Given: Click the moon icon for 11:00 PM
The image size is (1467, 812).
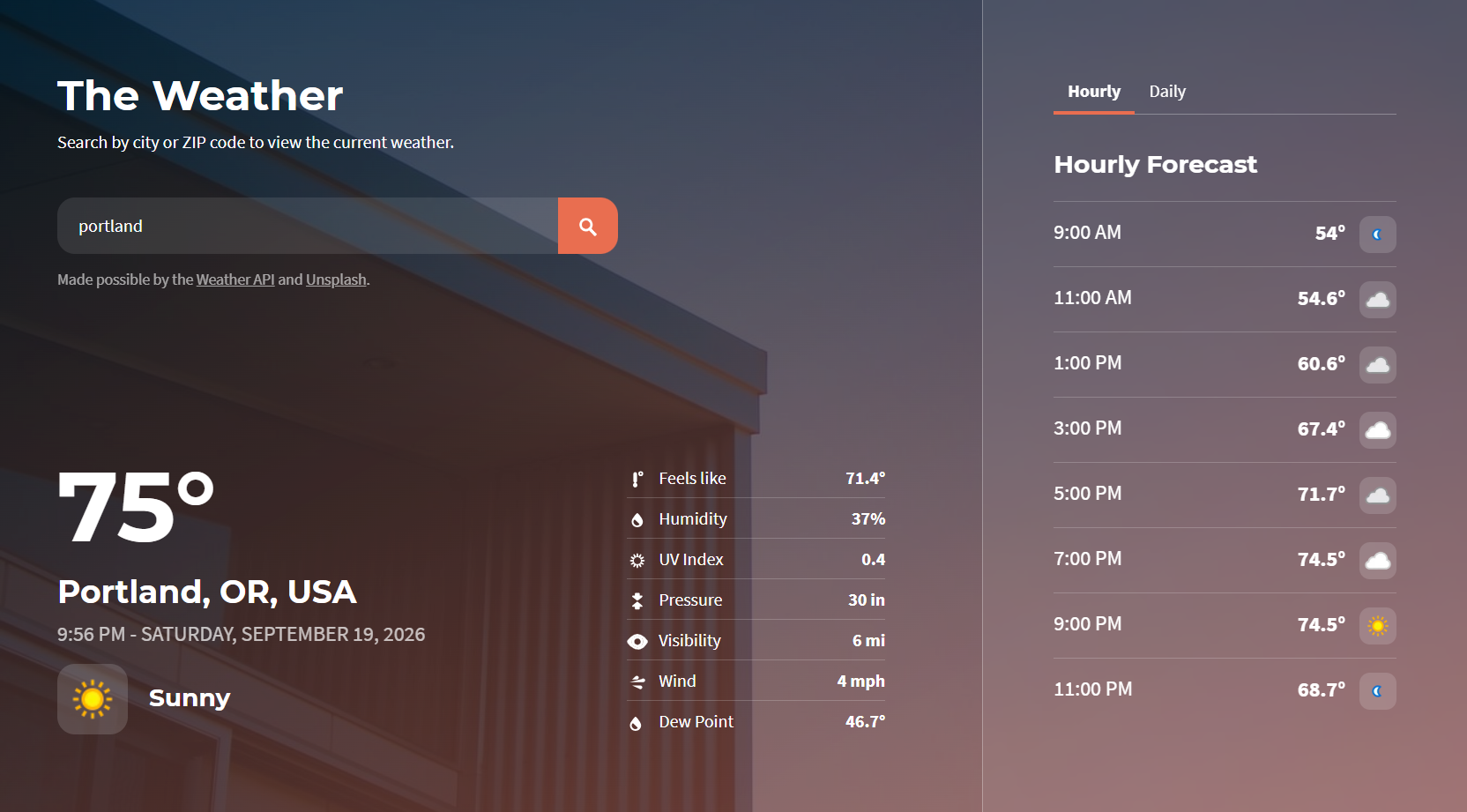Looking at the screenshot, I should click(1377, 691).
